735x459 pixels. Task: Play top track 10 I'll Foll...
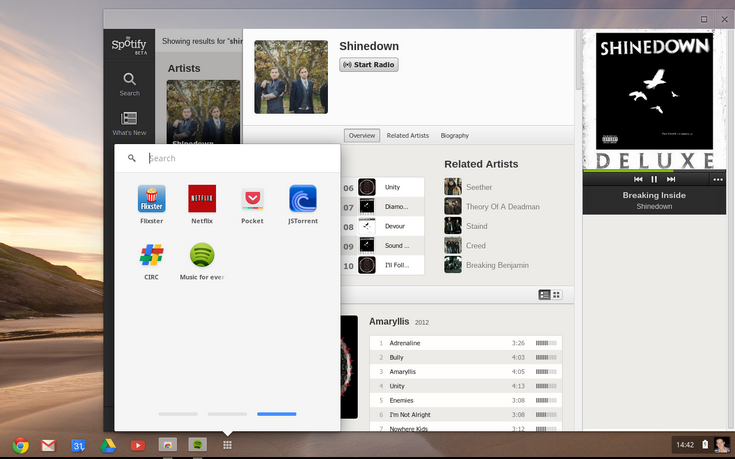pos(383,265)
